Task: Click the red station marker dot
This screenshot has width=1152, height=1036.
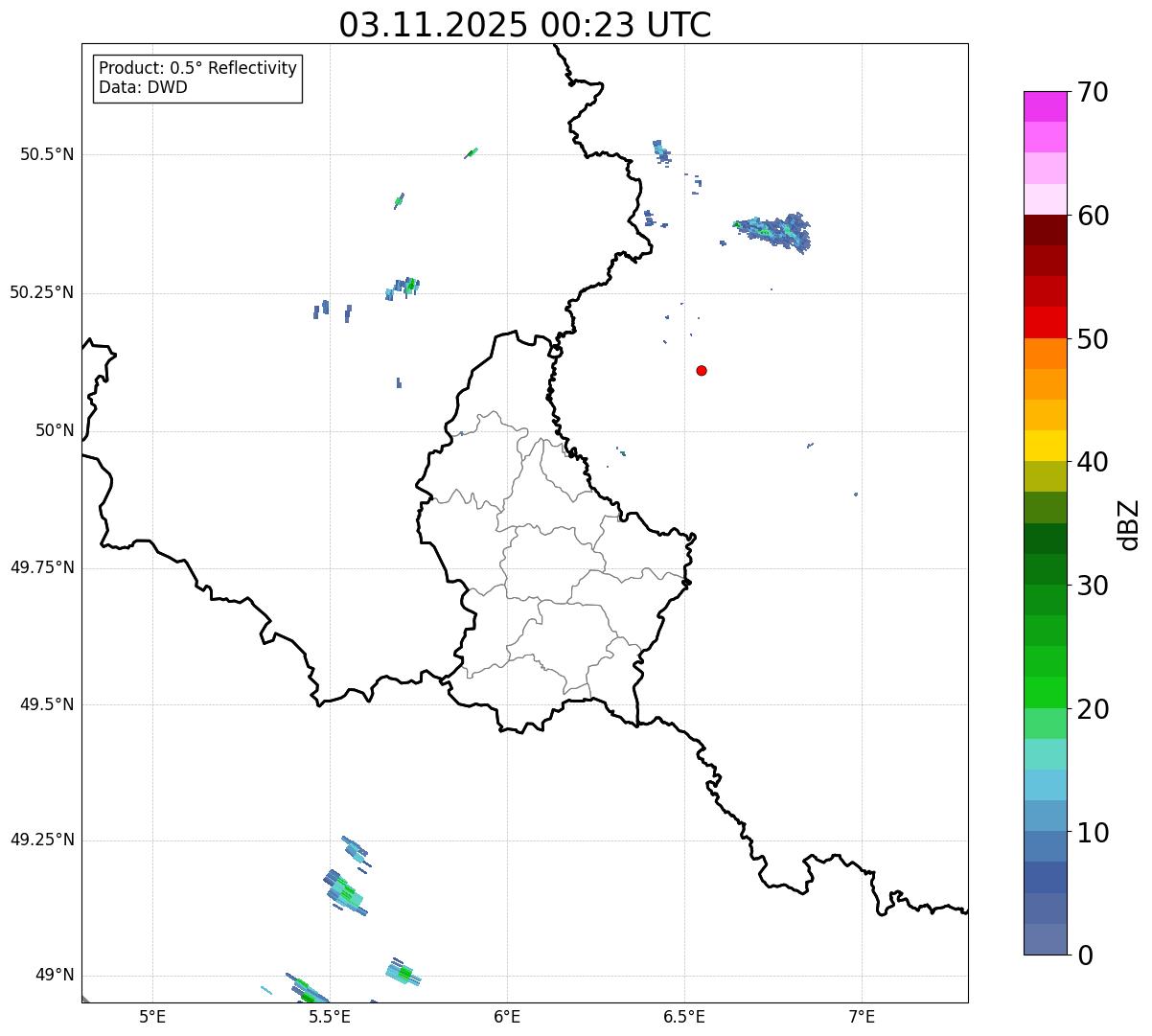Action: click(x=702, y=370)
